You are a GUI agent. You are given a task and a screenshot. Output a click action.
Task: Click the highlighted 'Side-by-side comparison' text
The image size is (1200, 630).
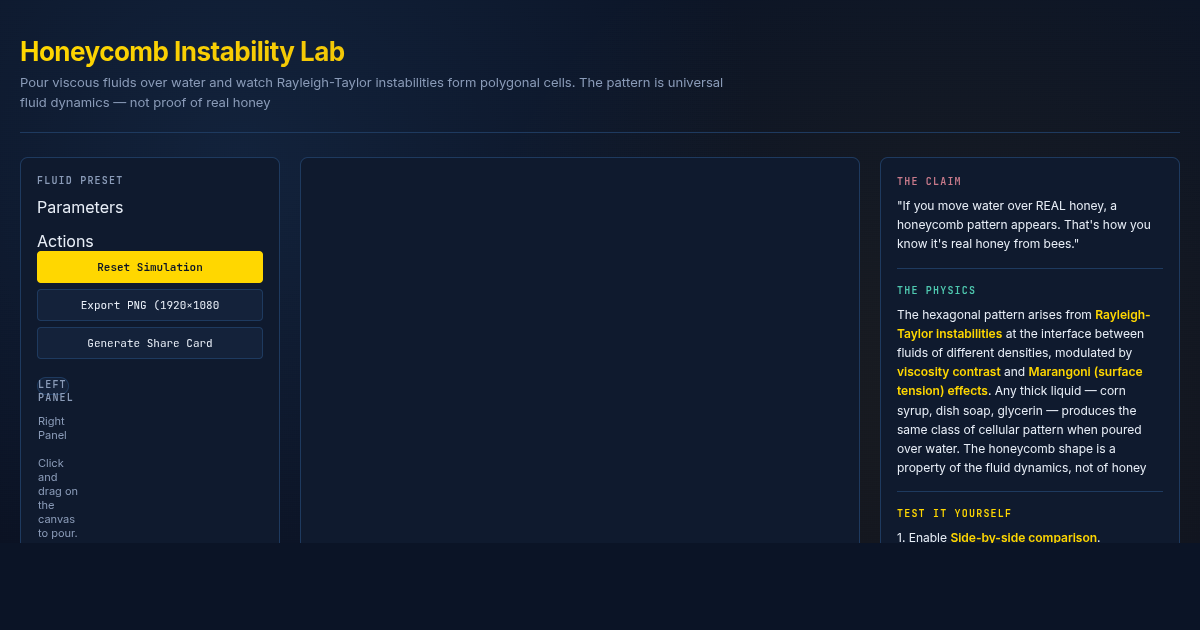(x=1024, y=538)
